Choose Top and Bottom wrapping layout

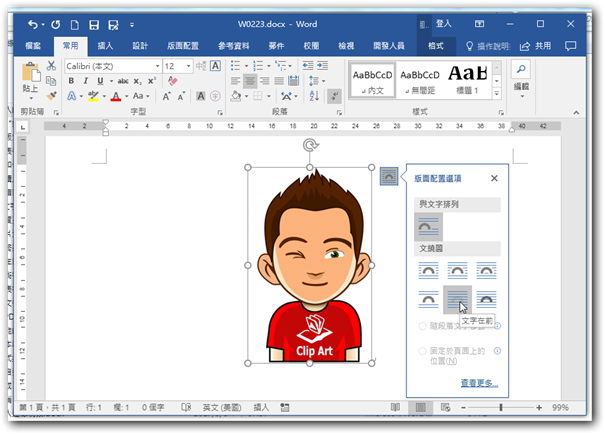pyautogui.click(x=428, y=299)
